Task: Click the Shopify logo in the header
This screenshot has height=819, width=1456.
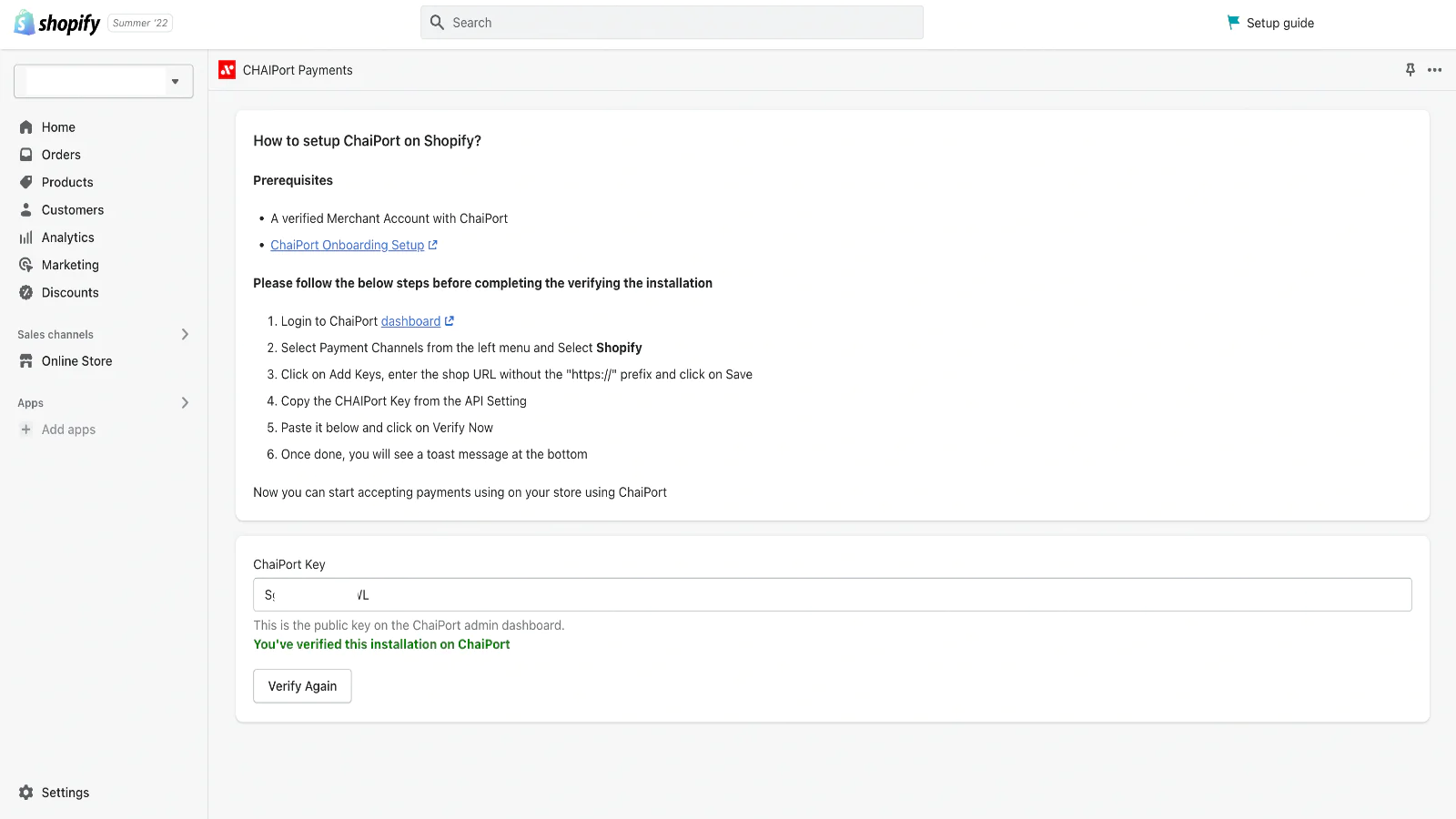Action: coord(56,23)
